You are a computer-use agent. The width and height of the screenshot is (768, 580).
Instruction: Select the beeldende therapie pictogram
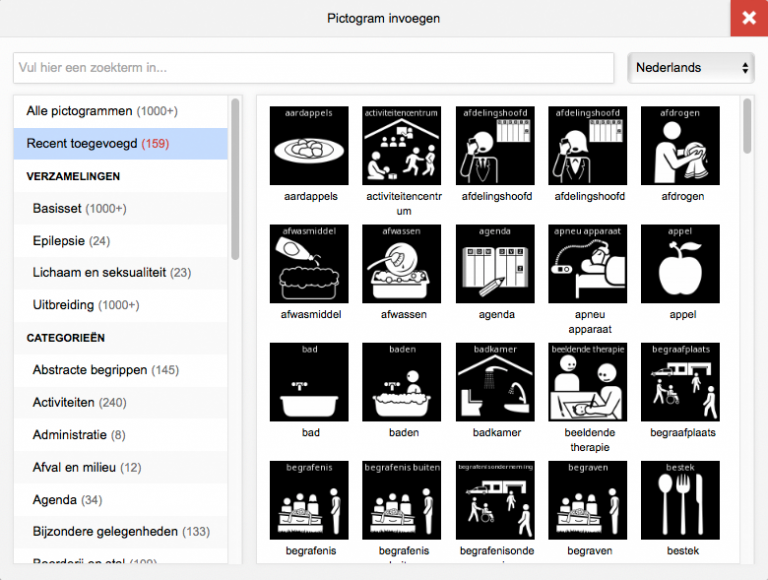pos(587,382)
